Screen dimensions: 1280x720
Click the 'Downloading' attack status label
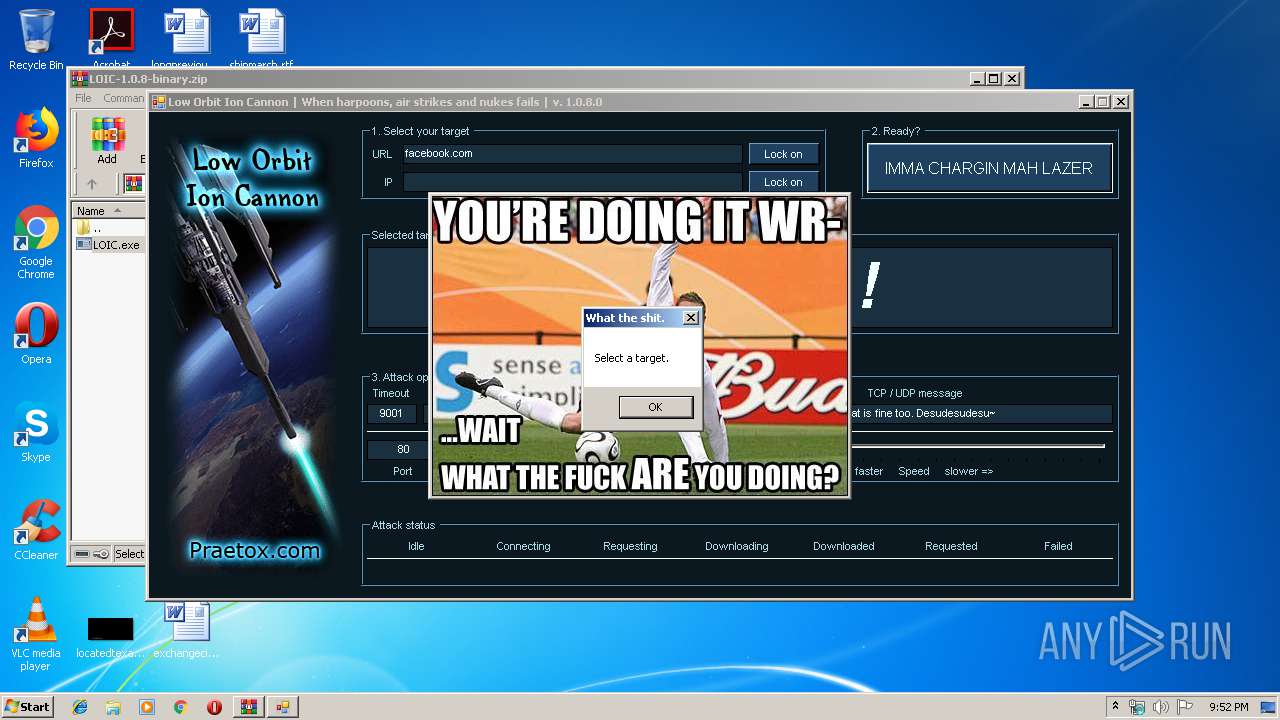[737, 546]
